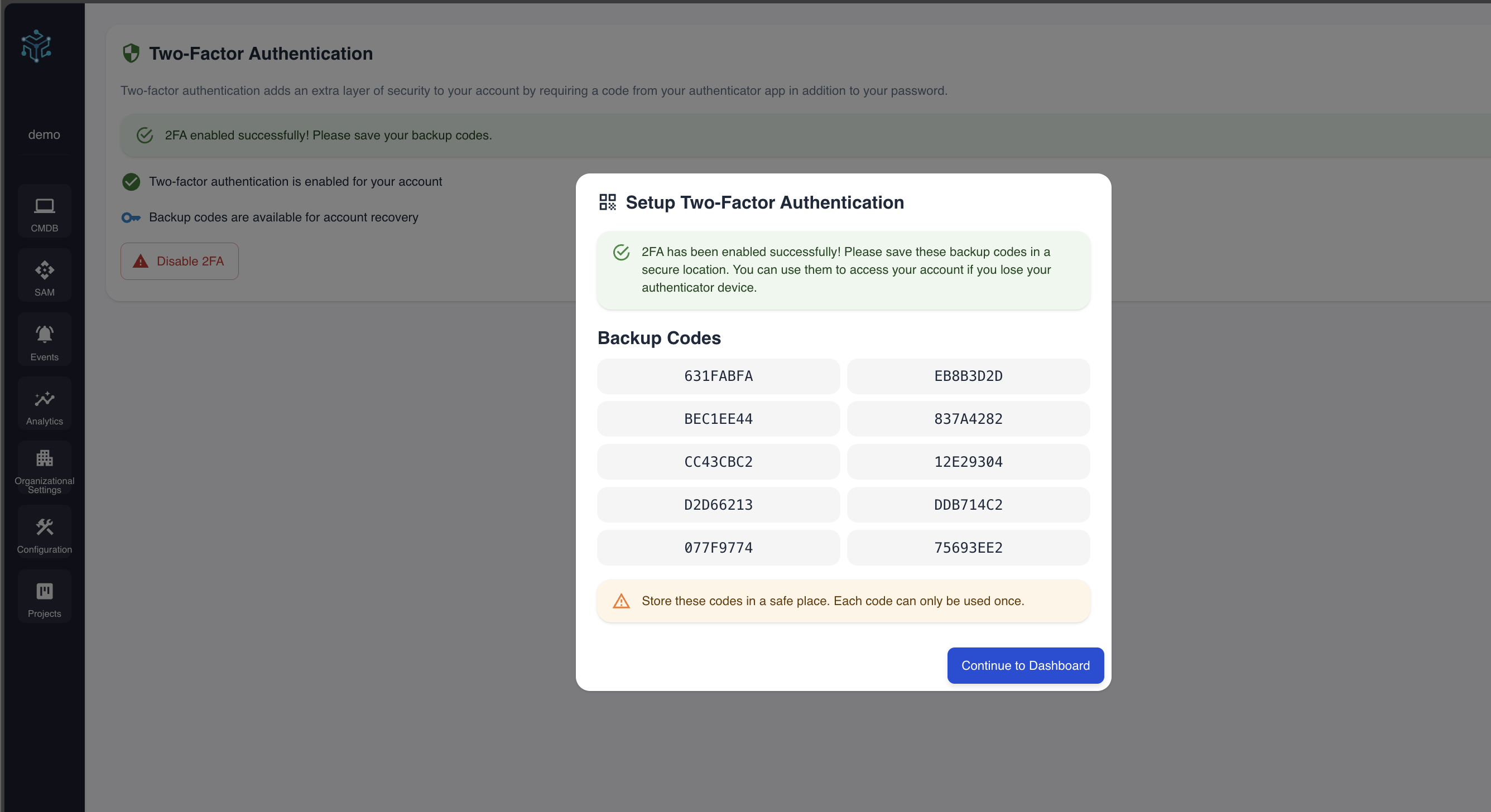Open the Configuration tools section
Image resolution: width=1491 pixels, height=812 pixels.
[44, 532]
